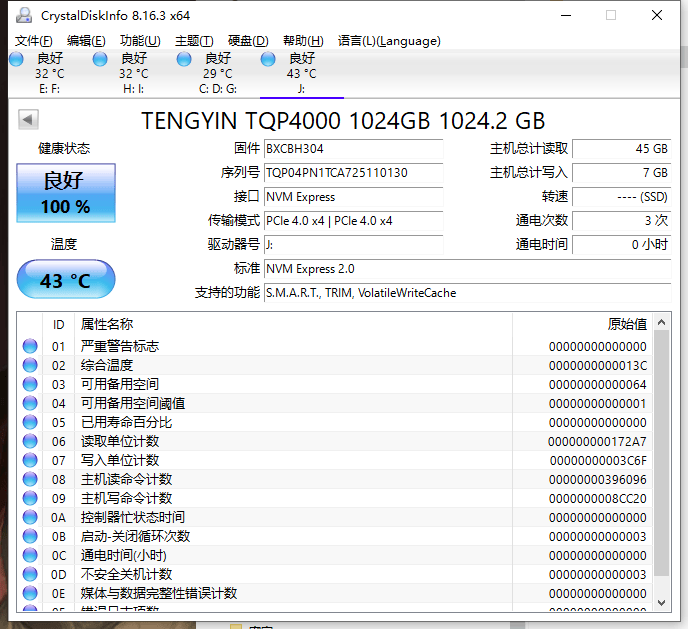Image resolution: width=688 pixels, height=629 pixels.
Task: Select the H: I: disk tab
Action: (133, 74)
